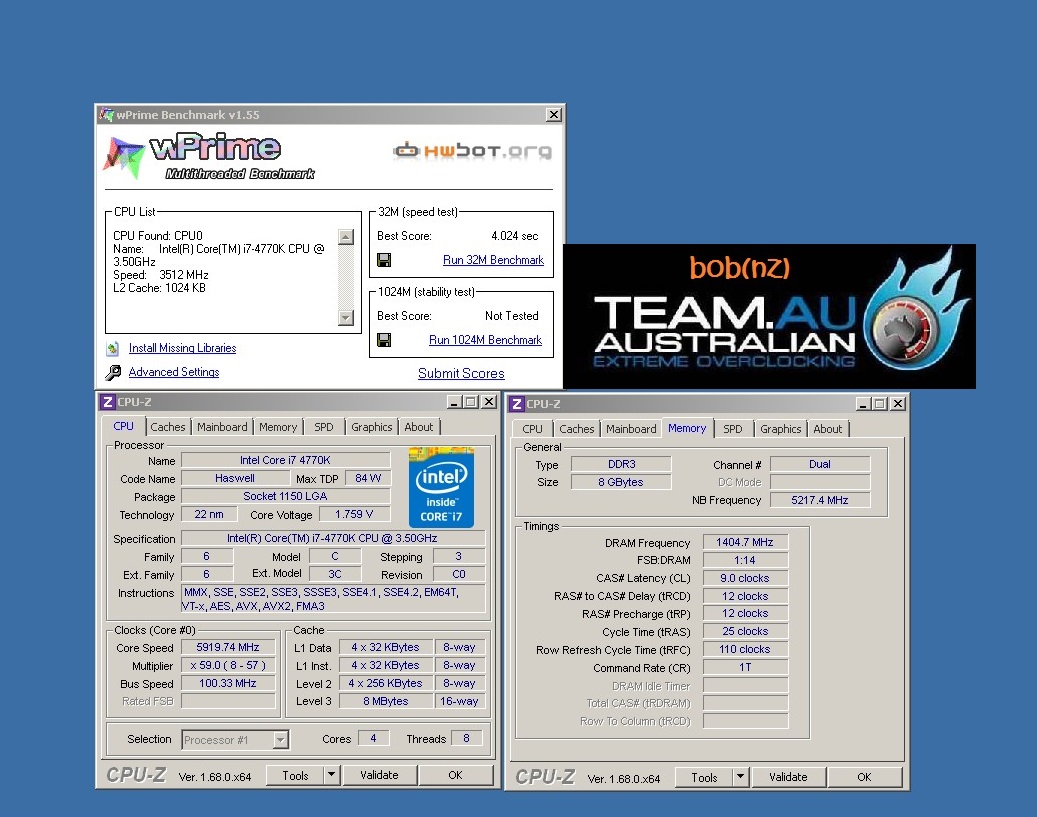Click OK in right CPU-Z window

(x=864, y=777)
